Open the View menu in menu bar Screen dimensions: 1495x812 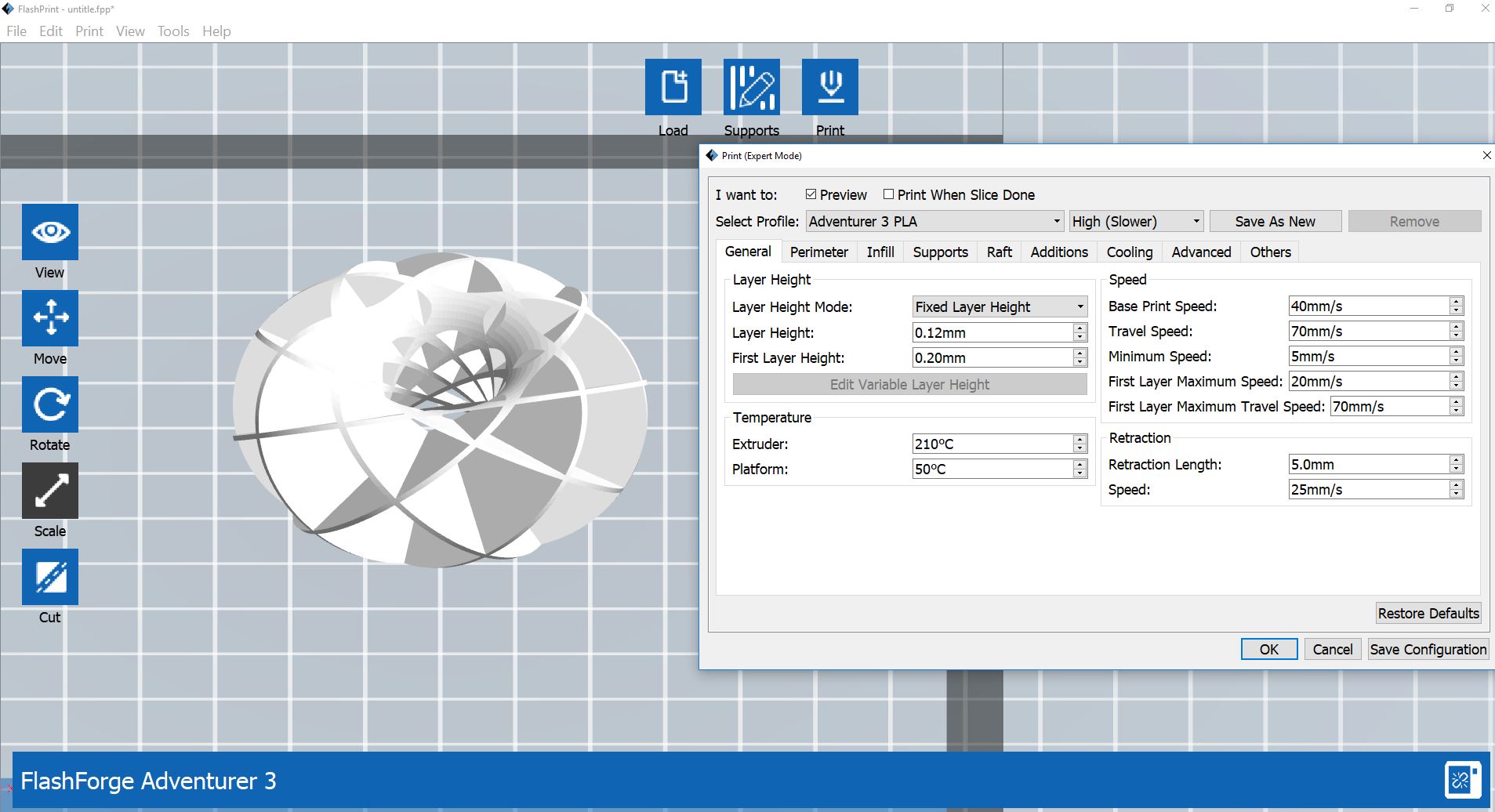(x=130, y=31)
